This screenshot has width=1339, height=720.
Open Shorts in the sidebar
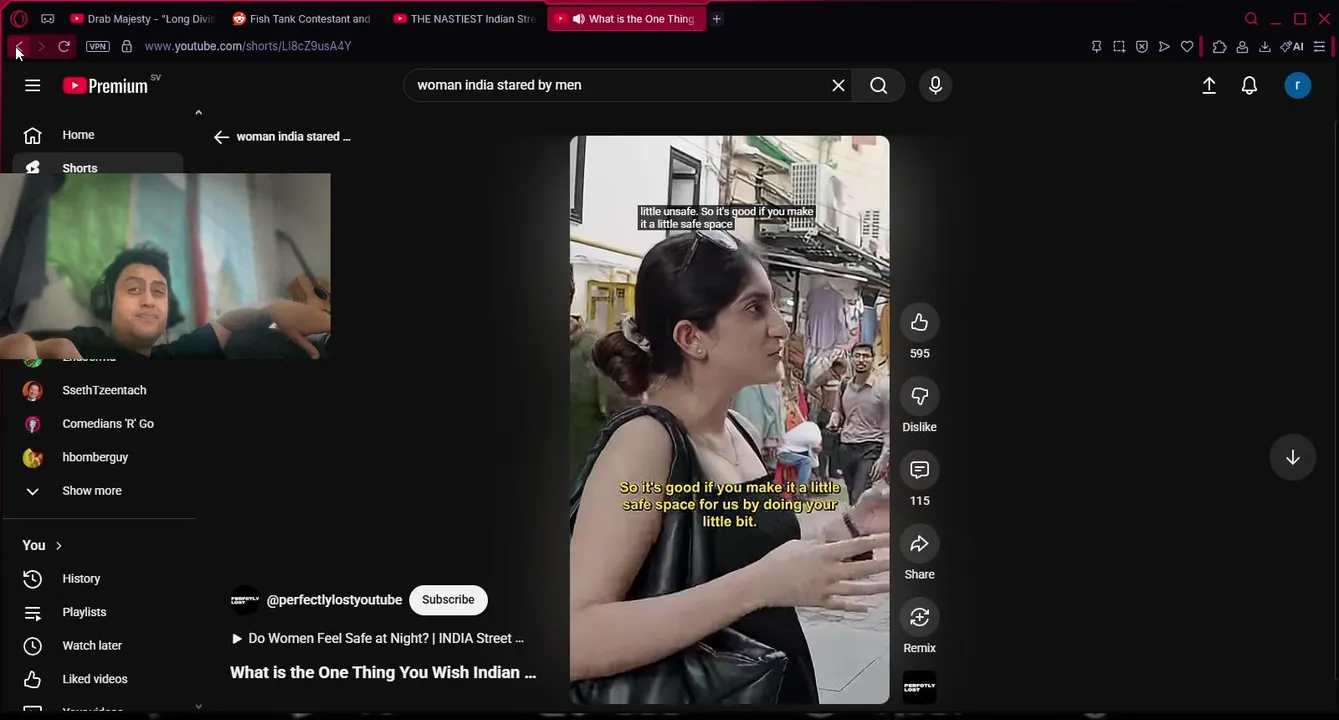[98, 166]
